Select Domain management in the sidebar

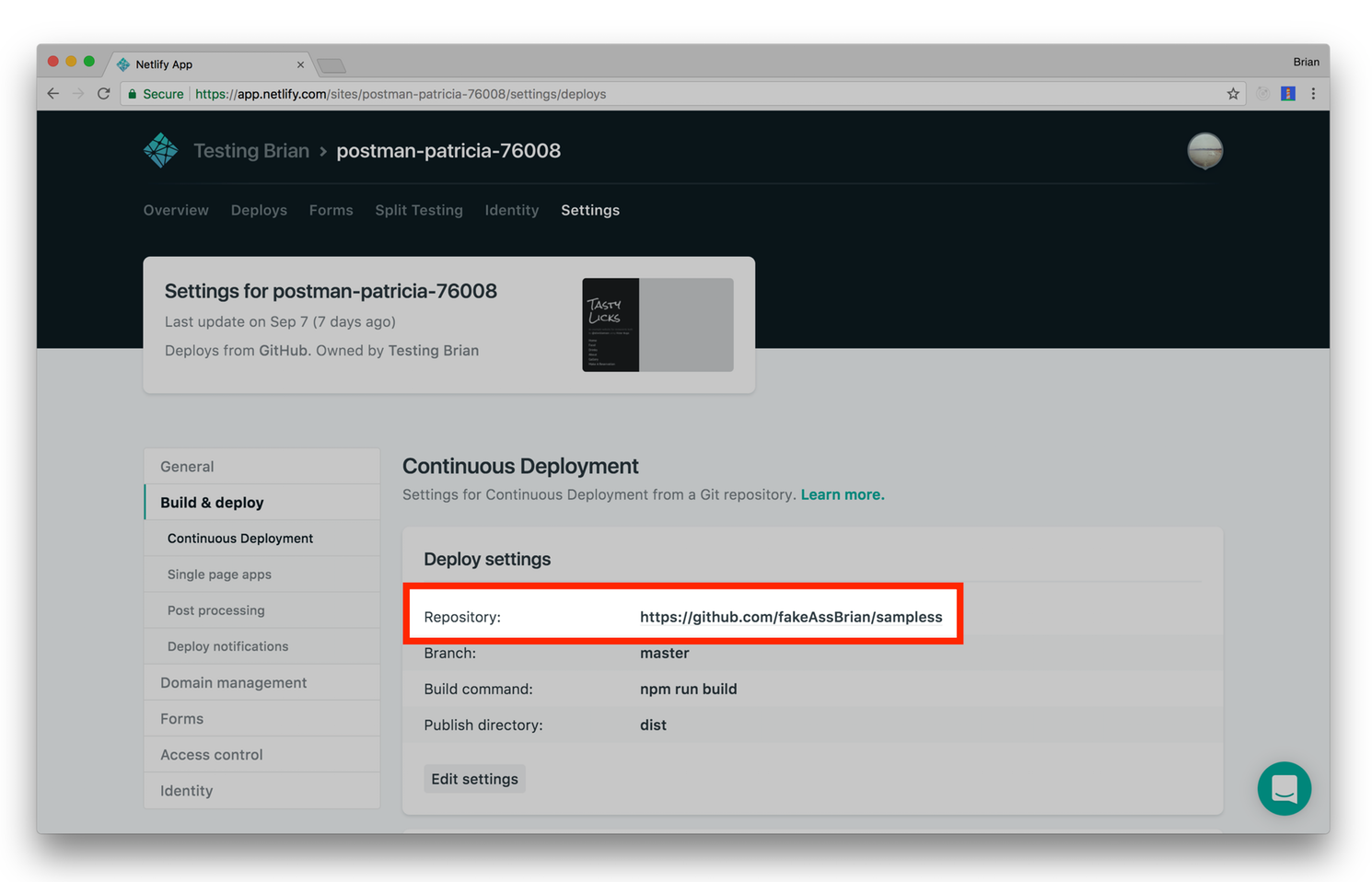click(x=233, y=682)
